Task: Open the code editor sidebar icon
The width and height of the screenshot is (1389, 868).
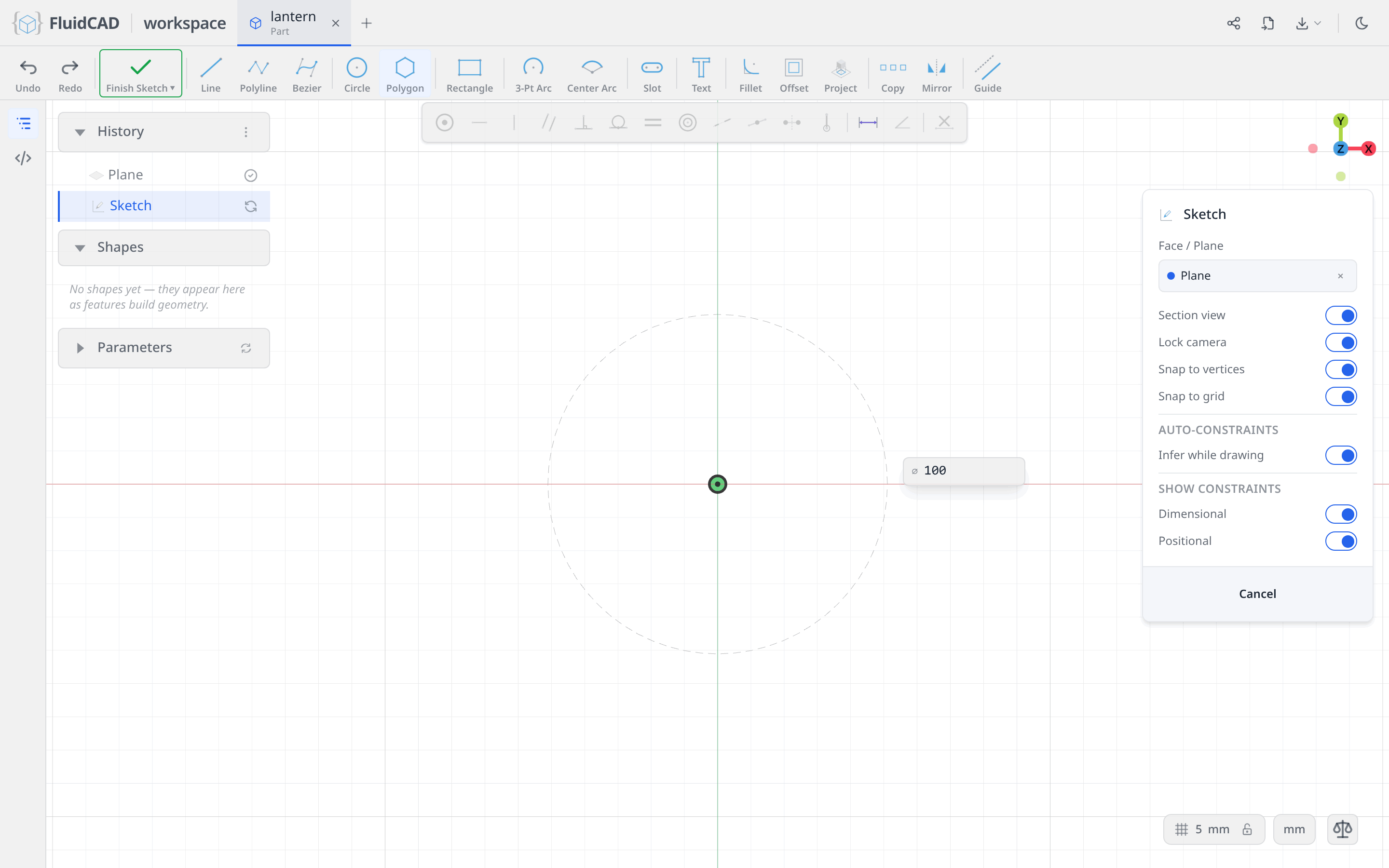Action: (x=23, y=159)
